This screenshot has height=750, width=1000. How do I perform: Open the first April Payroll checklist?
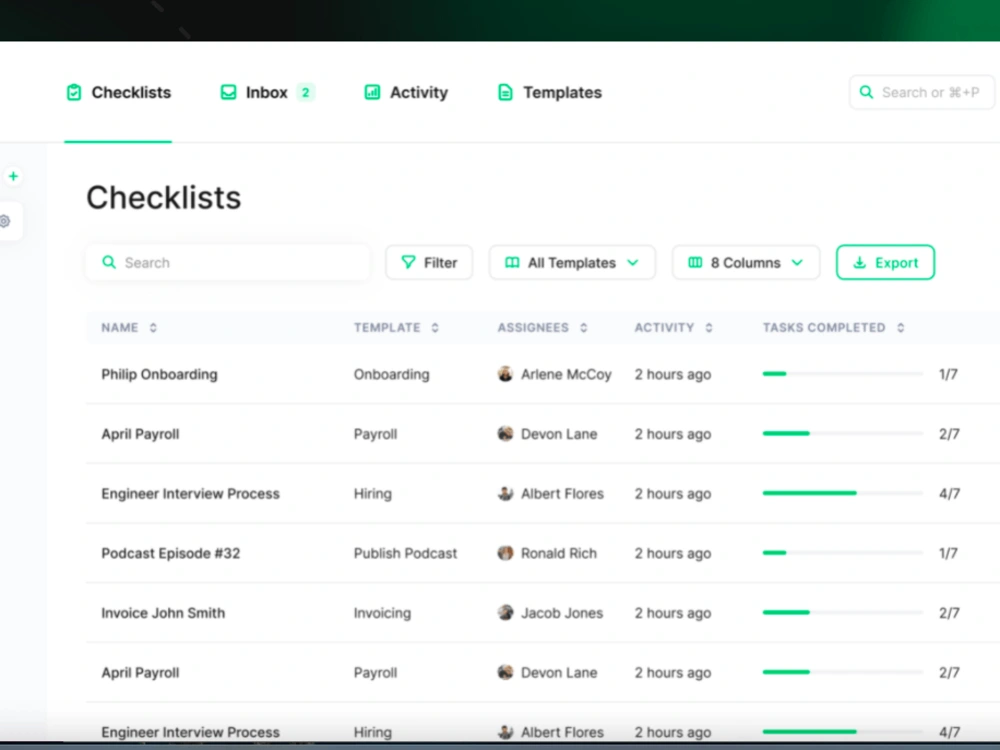[x=140, y=434]
